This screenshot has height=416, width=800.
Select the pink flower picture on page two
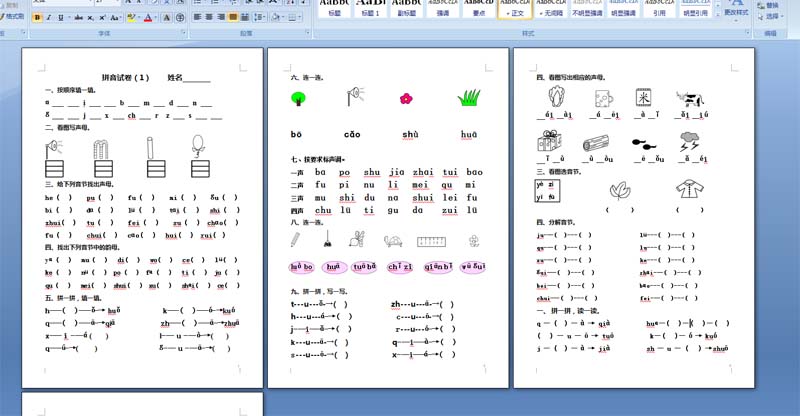[406, 98]
